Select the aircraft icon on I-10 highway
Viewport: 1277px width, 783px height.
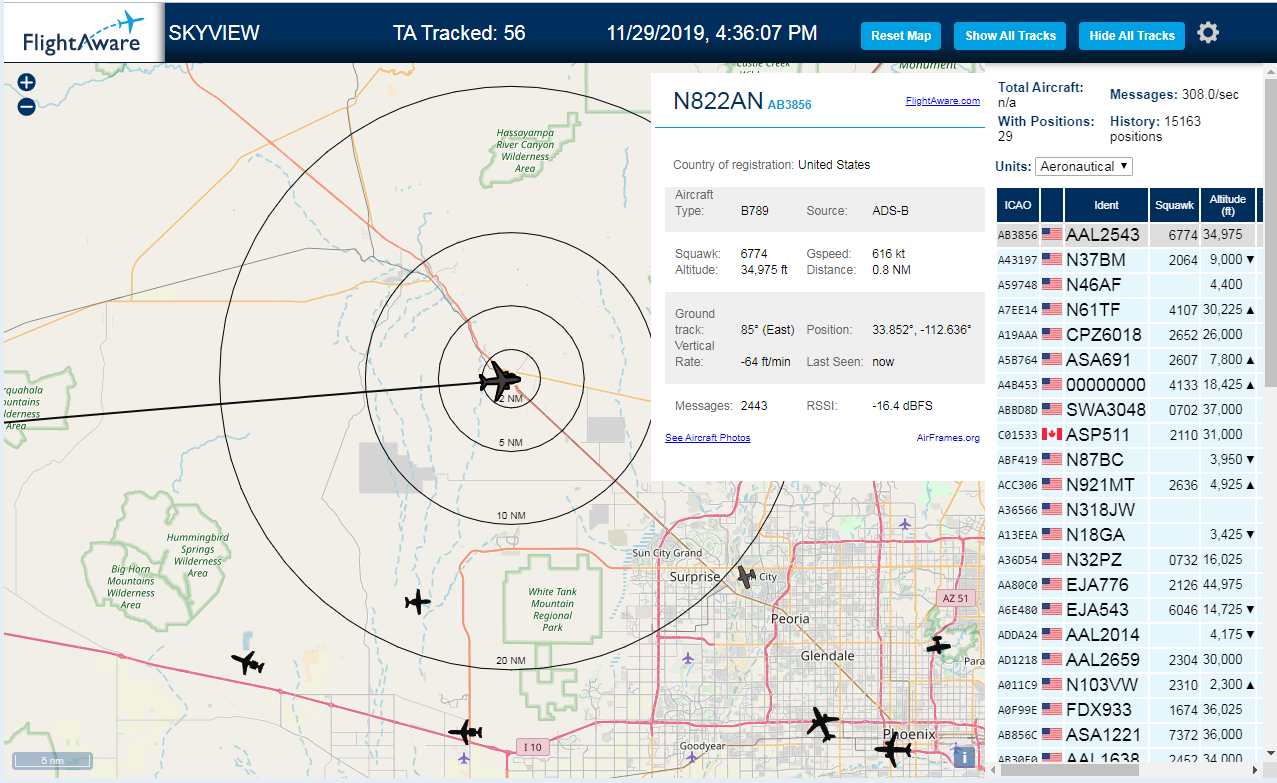pyautogui.click(x=465, y=732)
